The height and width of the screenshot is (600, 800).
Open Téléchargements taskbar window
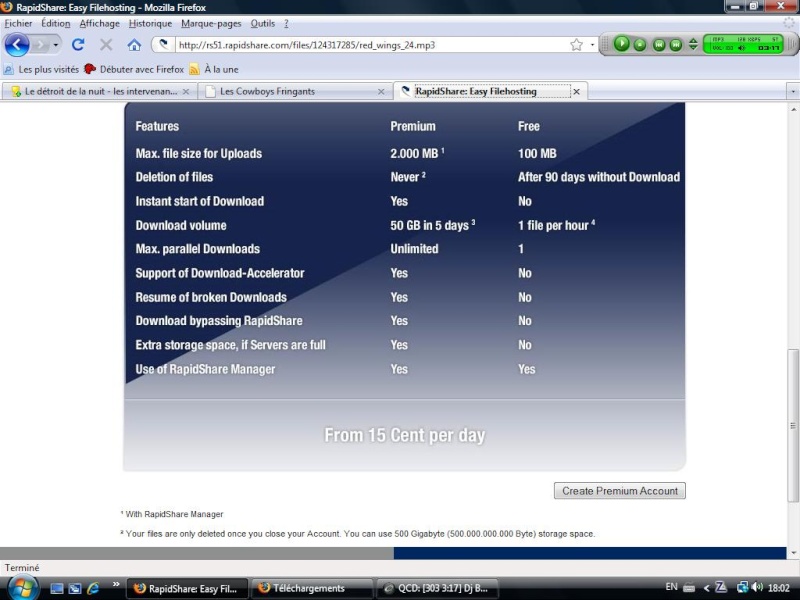[x=312, y=589]
